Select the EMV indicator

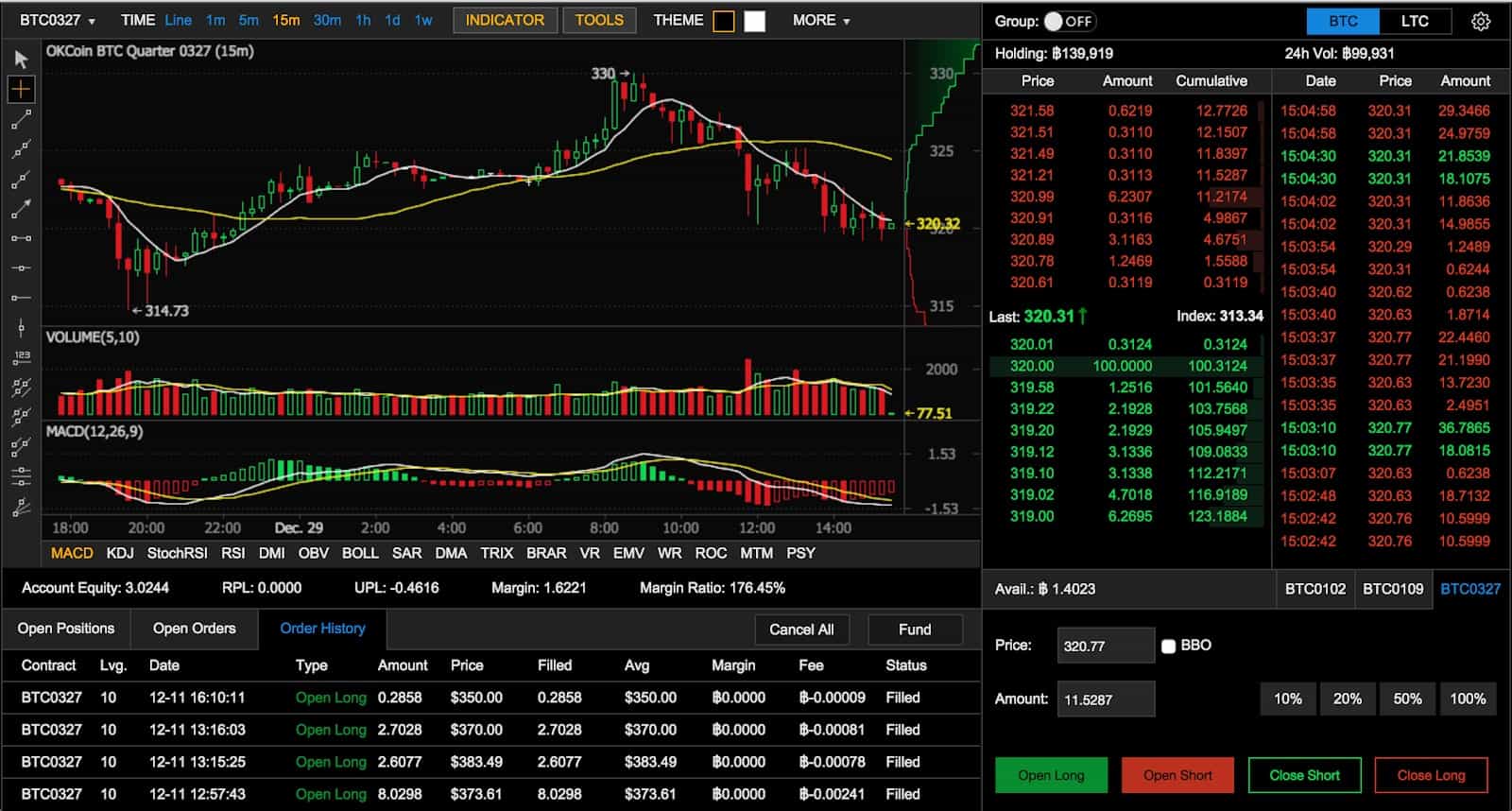tap(628, 553)
